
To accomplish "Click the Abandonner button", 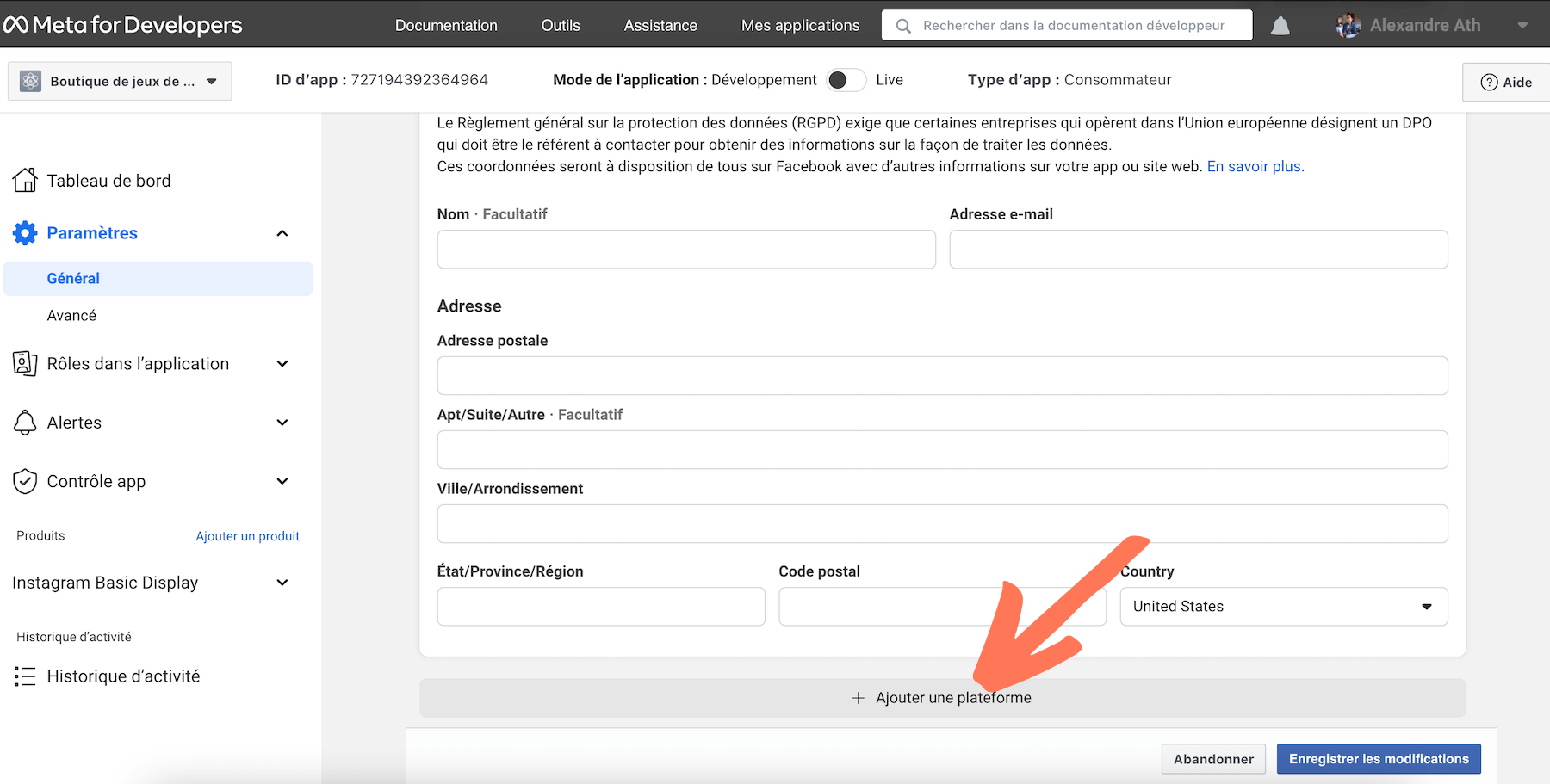I will click(x=1213, y=759).
